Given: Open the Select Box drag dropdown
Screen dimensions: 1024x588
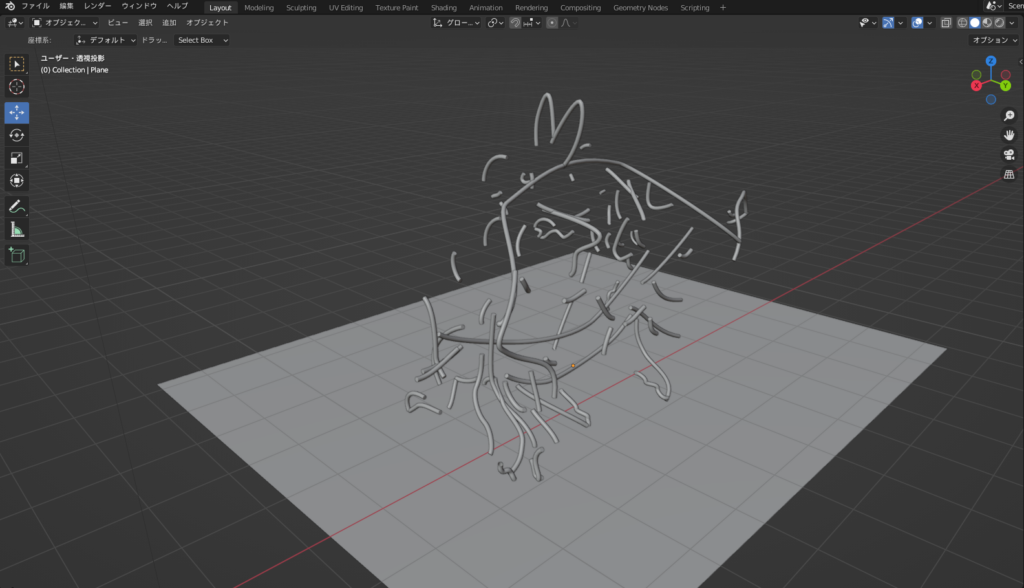Looking at the screenshot, I should (x=202, y=41).
